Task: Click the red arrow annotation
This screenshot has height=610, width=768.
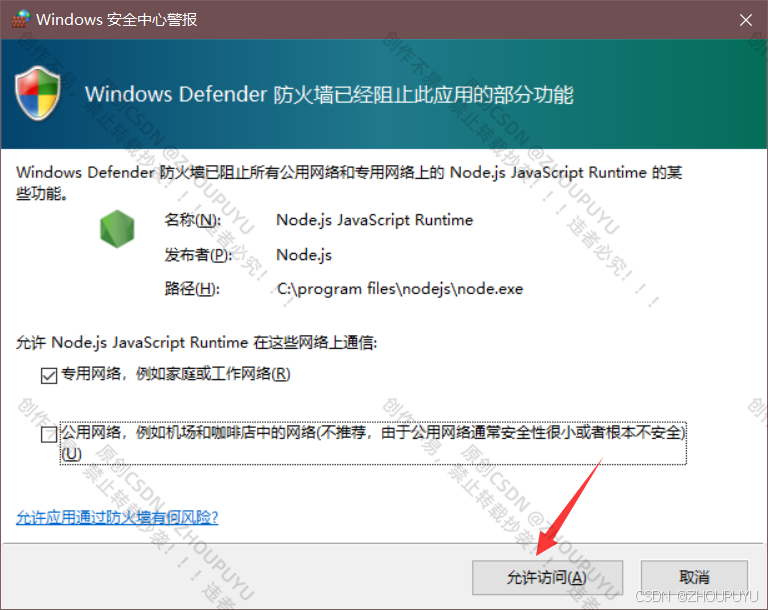Action: pyautogui.click(x=570, y=507)
